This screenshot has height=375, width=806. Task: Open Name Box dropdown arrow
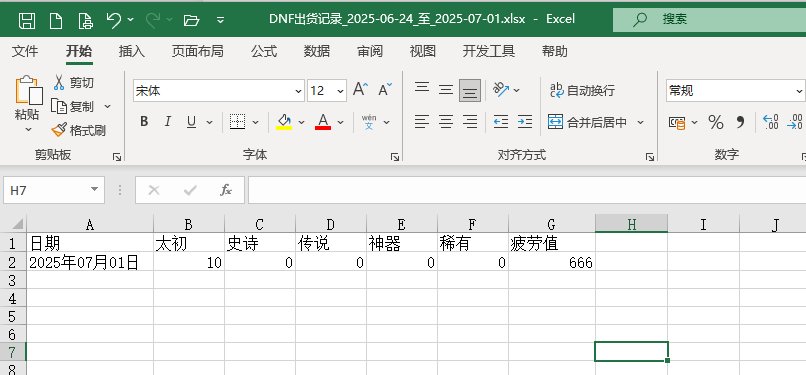tap(95, 190)
